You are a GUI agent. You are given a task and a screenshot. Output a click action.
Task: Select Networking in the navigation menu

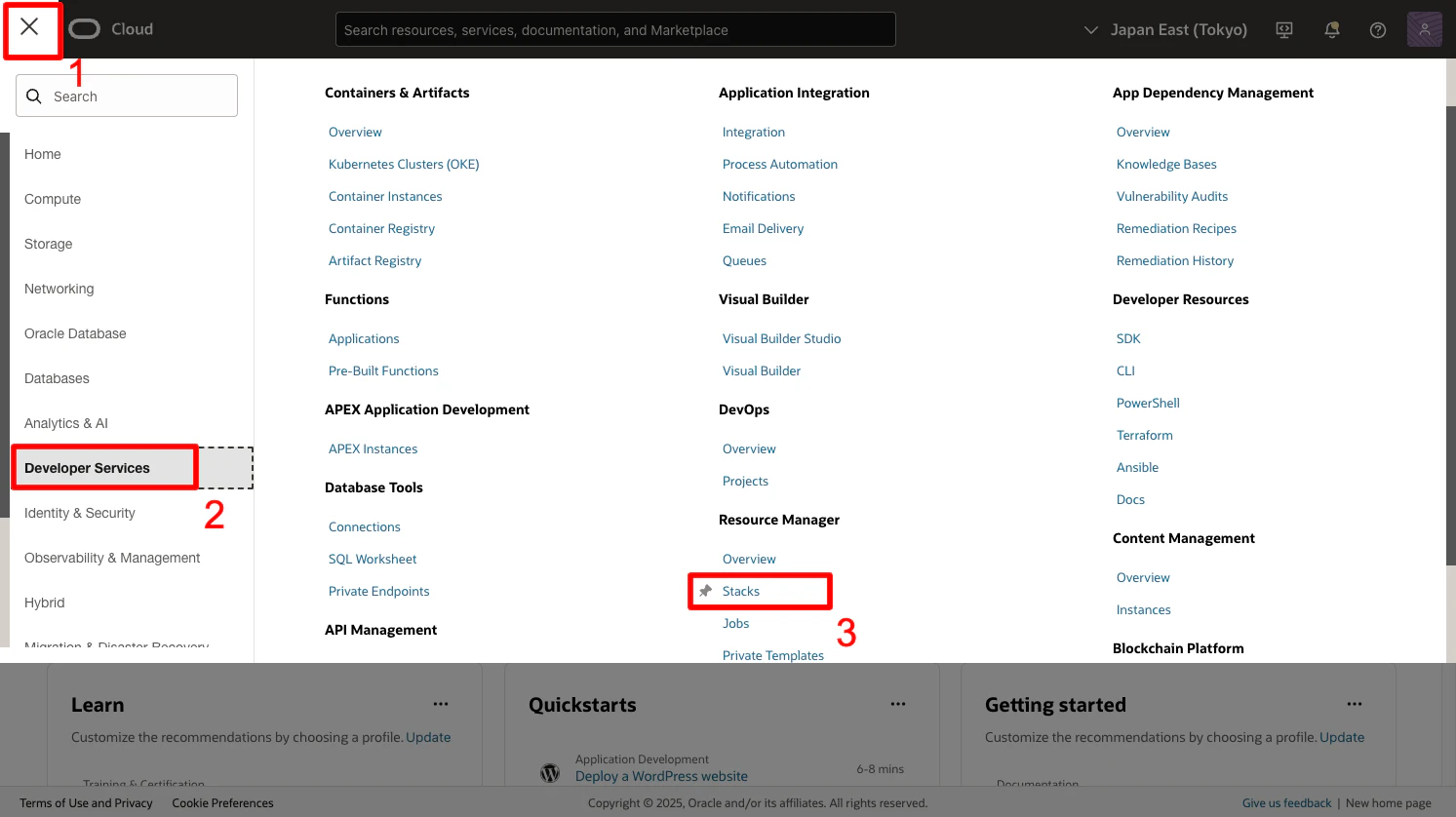(x=59, y=289)
